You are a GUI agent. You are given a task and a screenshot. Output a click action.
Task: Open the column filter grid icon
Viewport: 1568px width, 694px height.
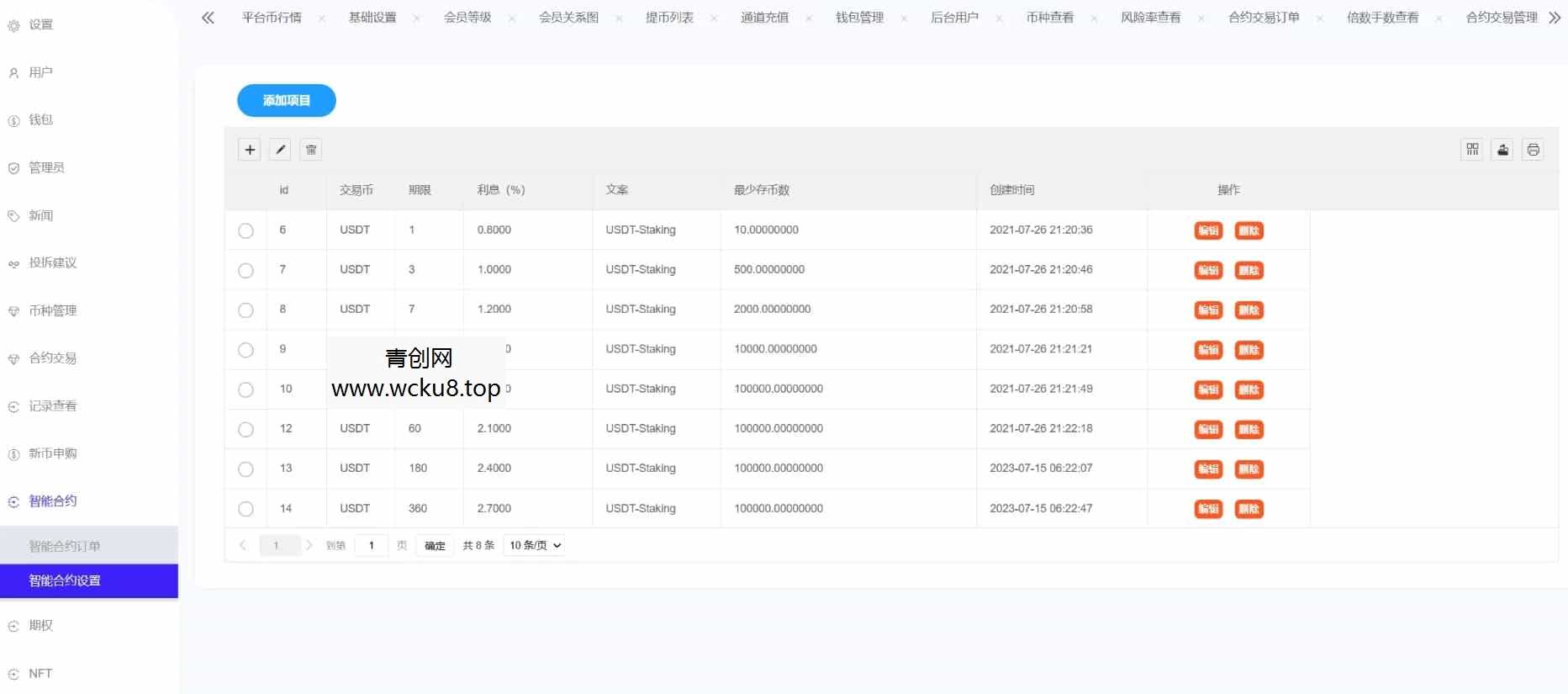(1472, 150)
